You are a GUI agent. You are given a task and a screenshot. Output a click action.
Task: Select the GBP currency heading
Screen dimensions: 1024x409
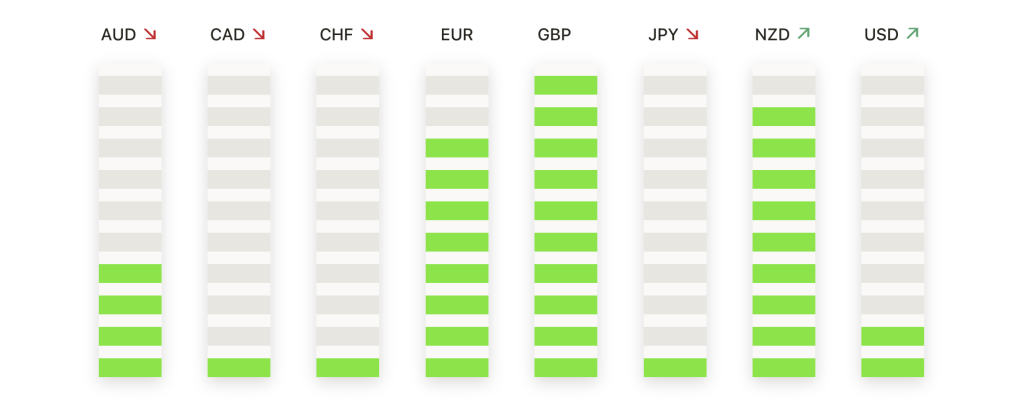pos(554,35)
